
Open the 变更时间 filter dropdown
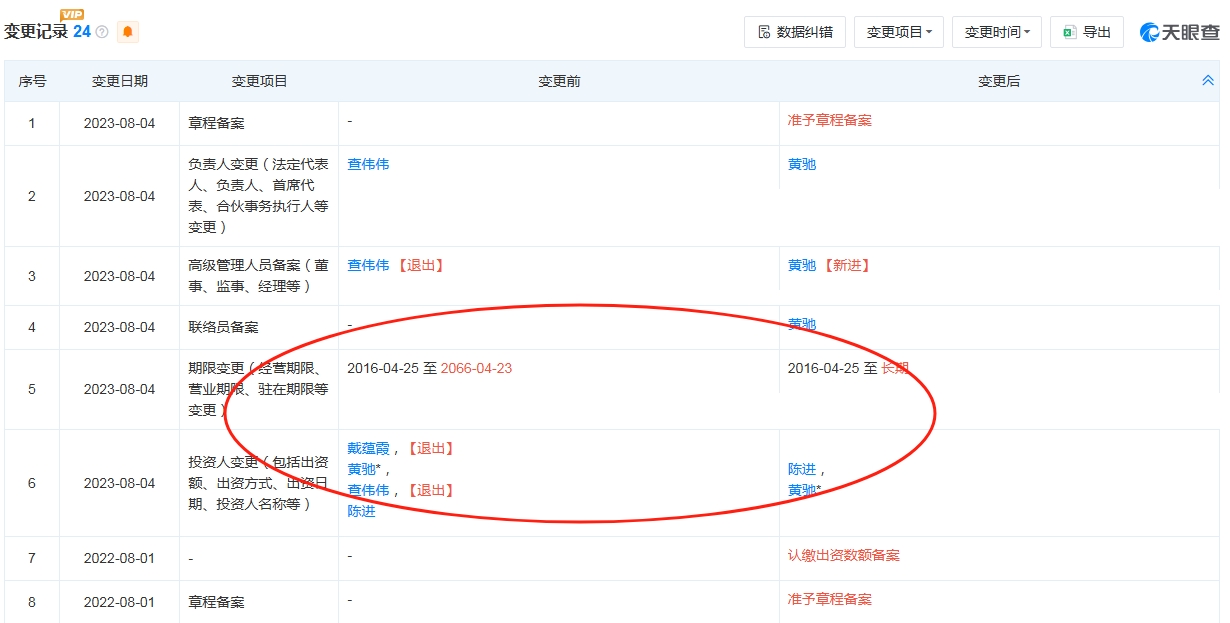pos(997,31)
